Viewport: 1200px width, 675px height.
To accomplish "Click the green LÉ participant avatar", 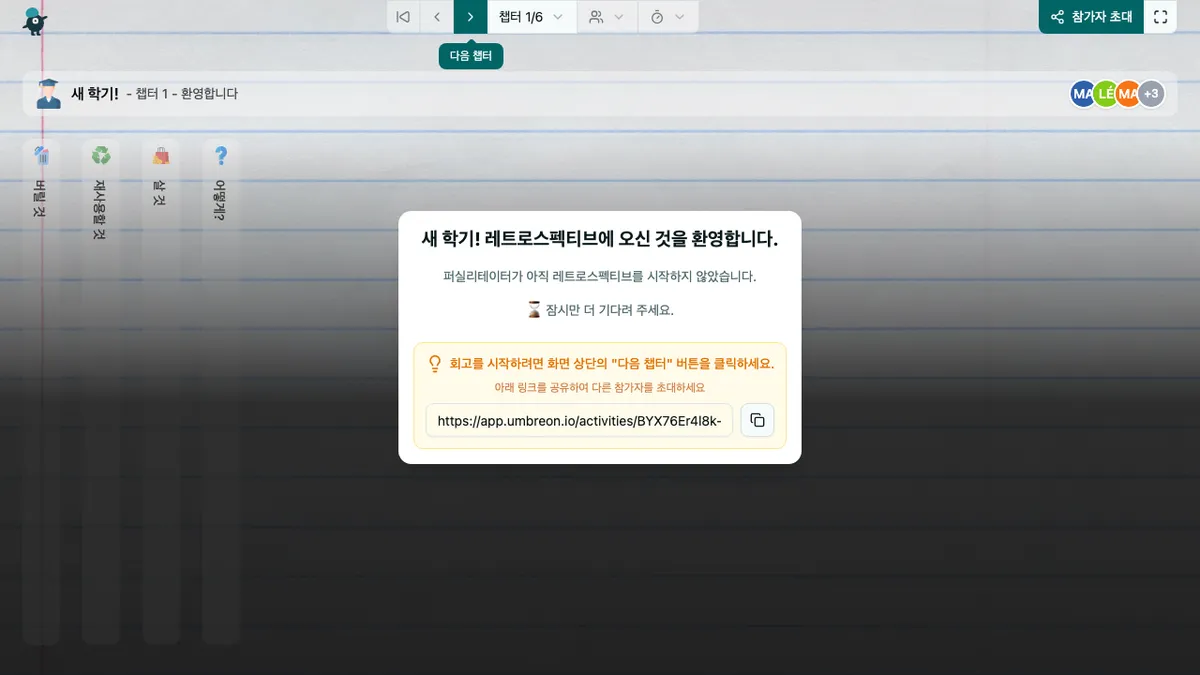I will pyautogui.click(x=1104, y=94).
